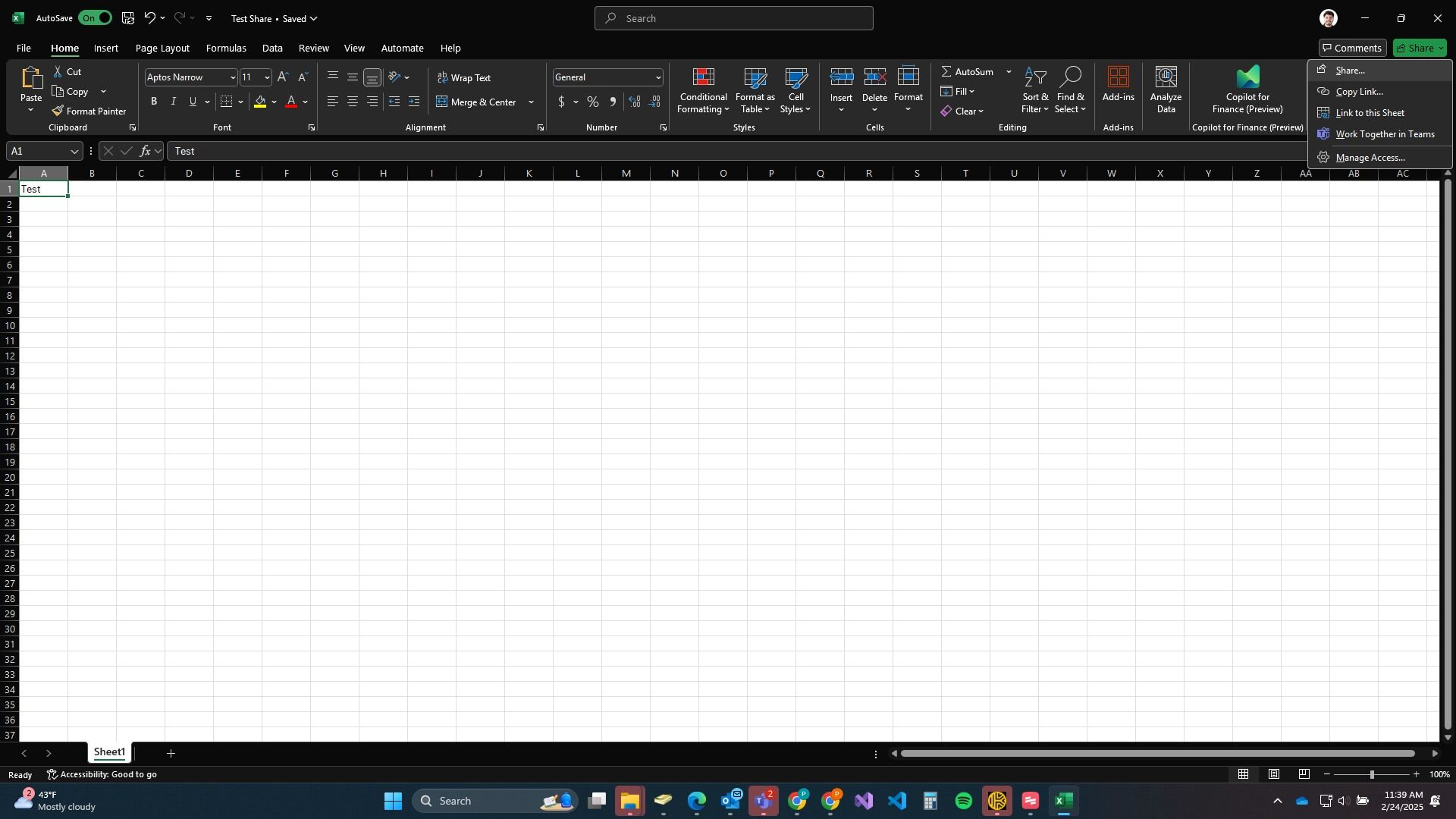Expand the Name Box dropdown arrow
Image resolution: width=1456 pixels, height=819 pixels.
pos(74,151)
